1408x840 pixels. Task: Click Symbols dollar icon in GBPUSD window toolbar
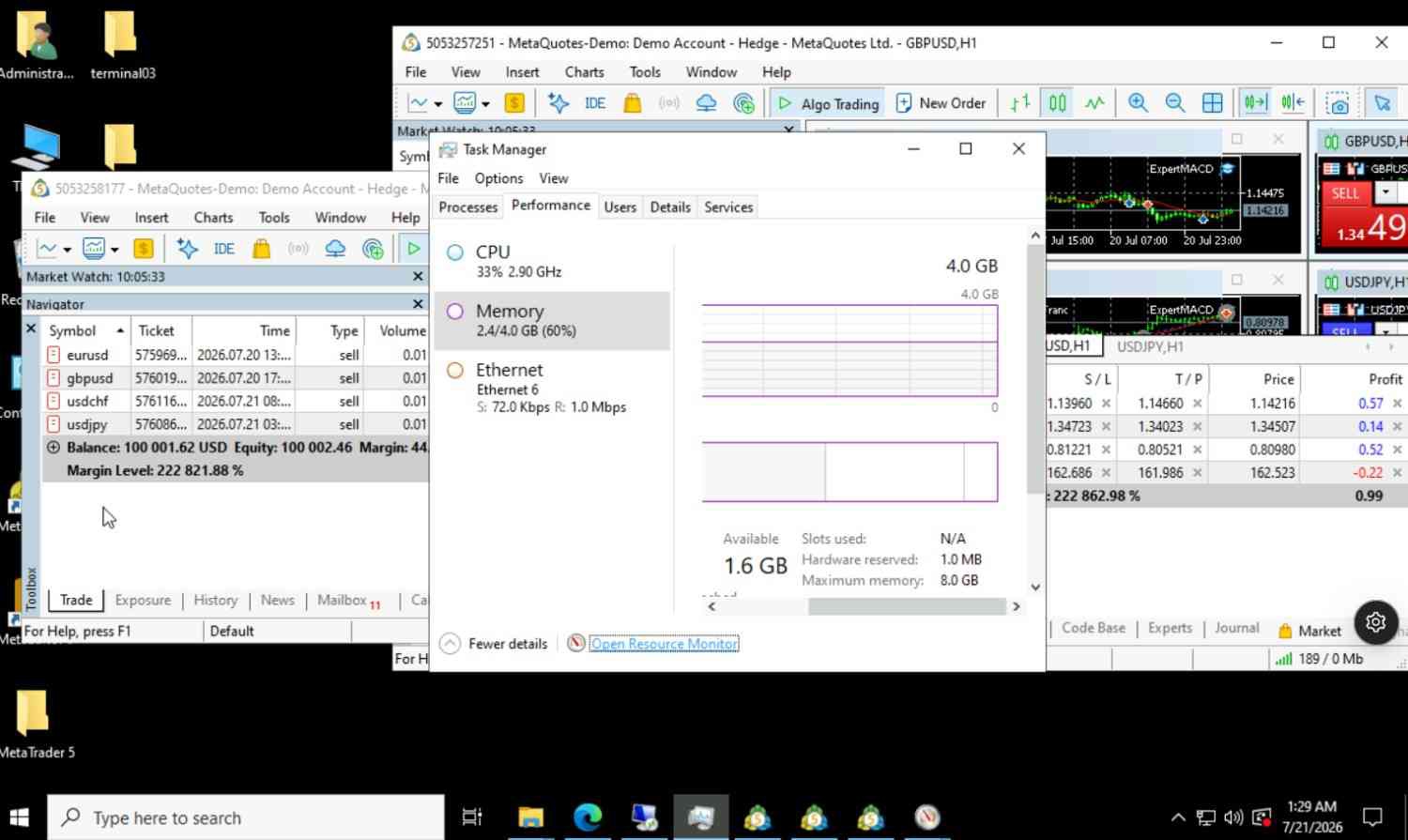[514, 103]
